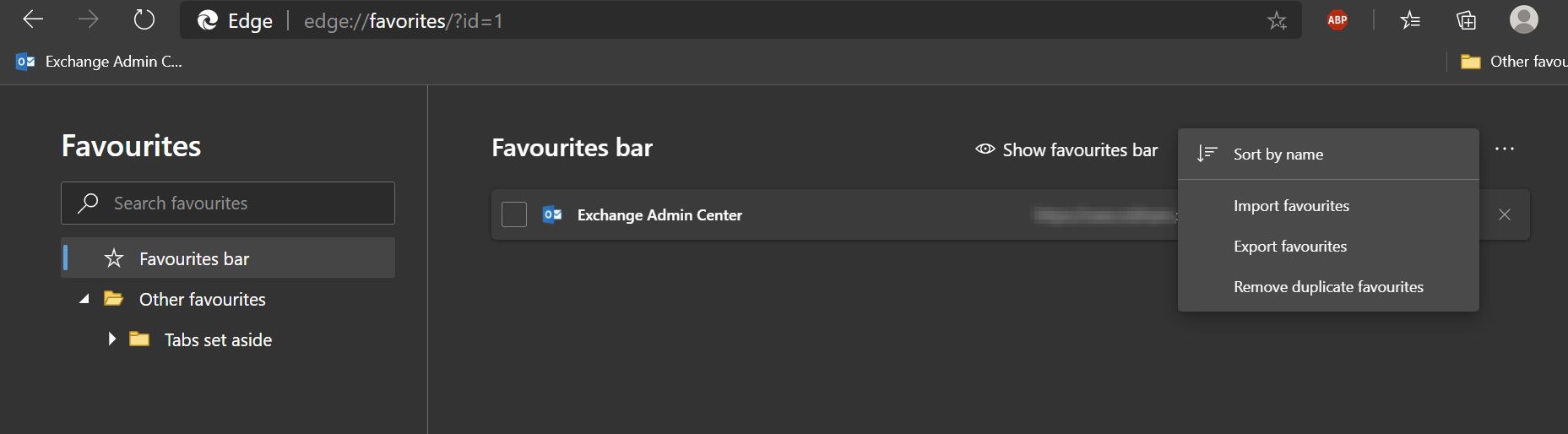Reload the page with refresh icon
This screenshot has width=1568, height=434.
(x=144, y=19)
